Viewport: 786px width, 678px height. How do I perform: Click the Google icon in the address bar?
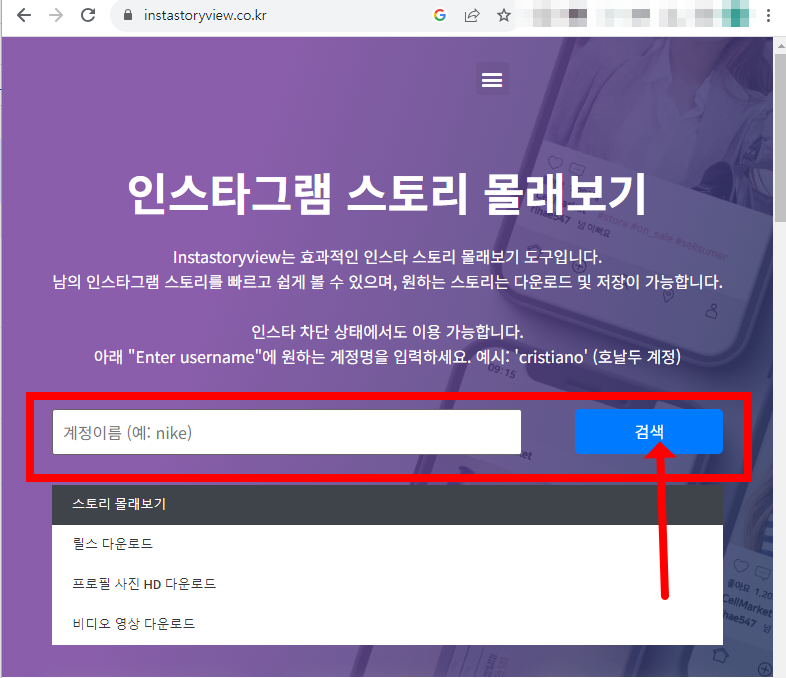(440, 16)
